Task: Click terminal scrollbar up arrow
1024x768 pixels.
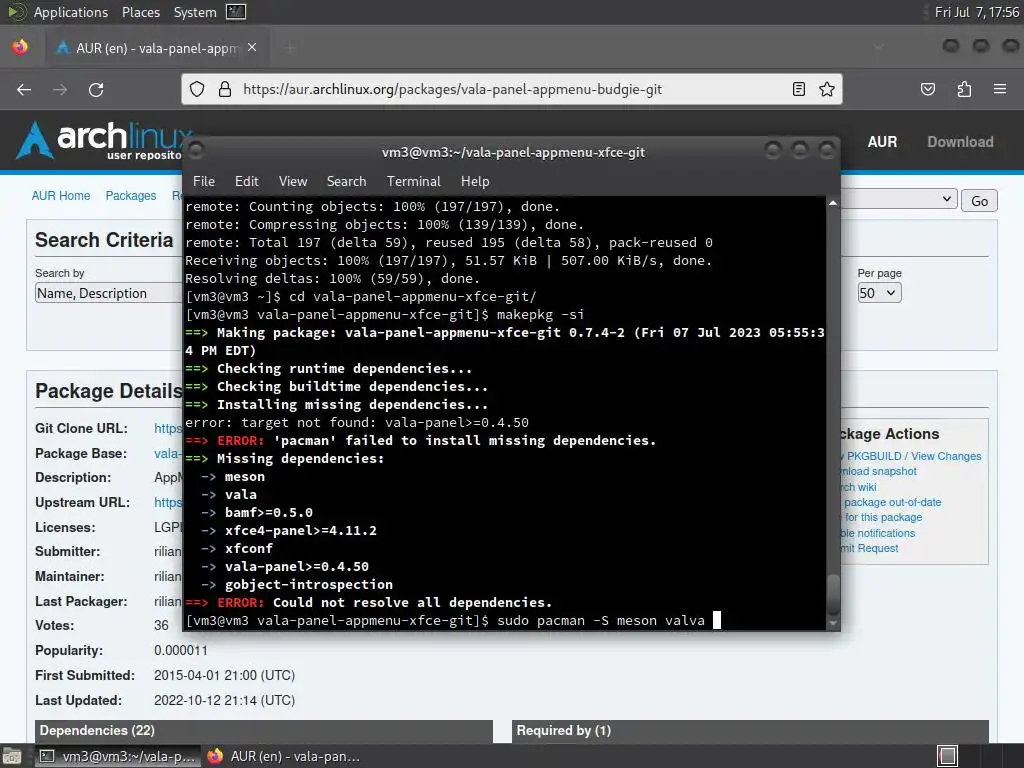Action: [x=833, y=203]
